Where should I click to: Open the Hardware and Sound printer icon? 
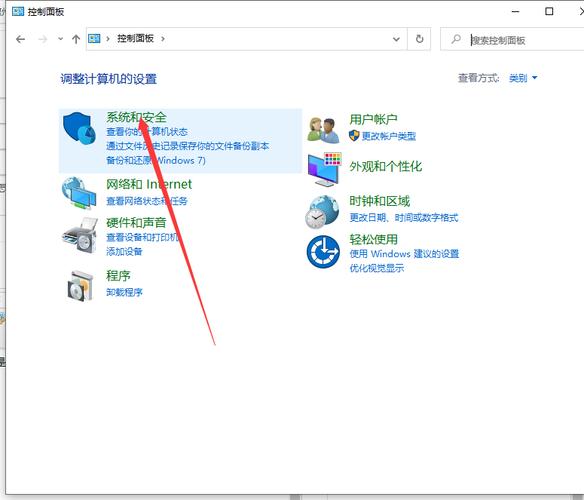click(x=80, y=235)
